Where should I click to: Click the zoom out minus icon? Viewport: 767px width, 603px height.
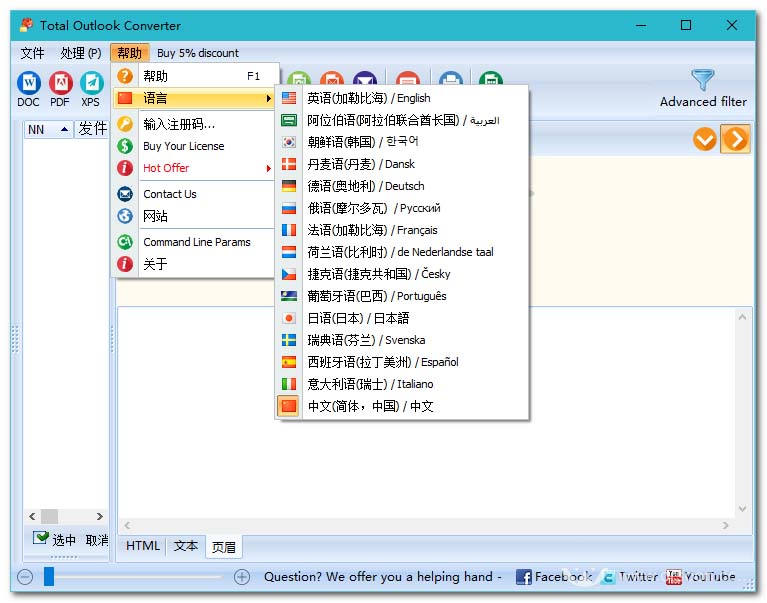(x=25, y=577)
